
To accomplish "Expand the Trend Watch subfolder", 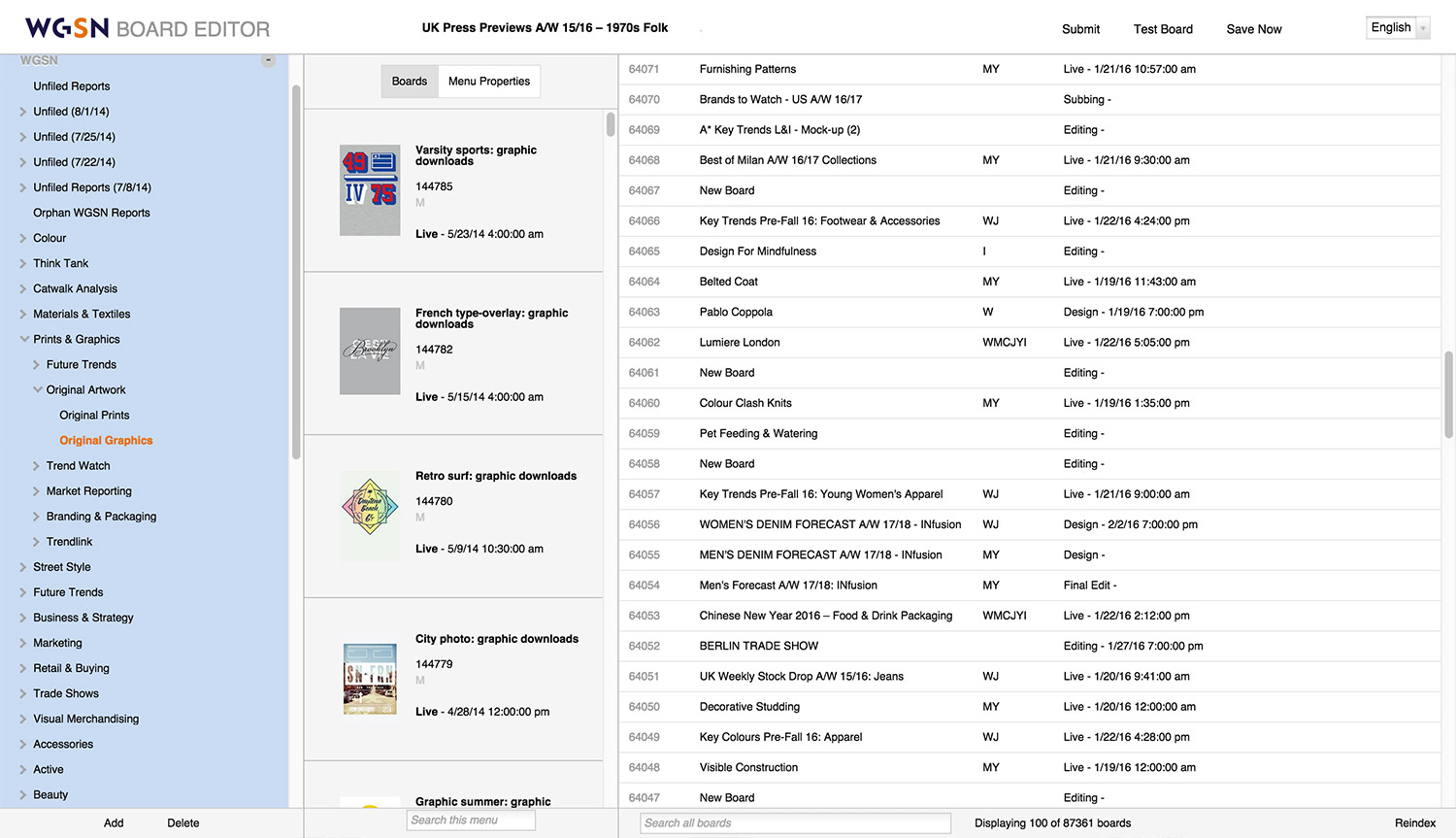I will pos(37,466).
